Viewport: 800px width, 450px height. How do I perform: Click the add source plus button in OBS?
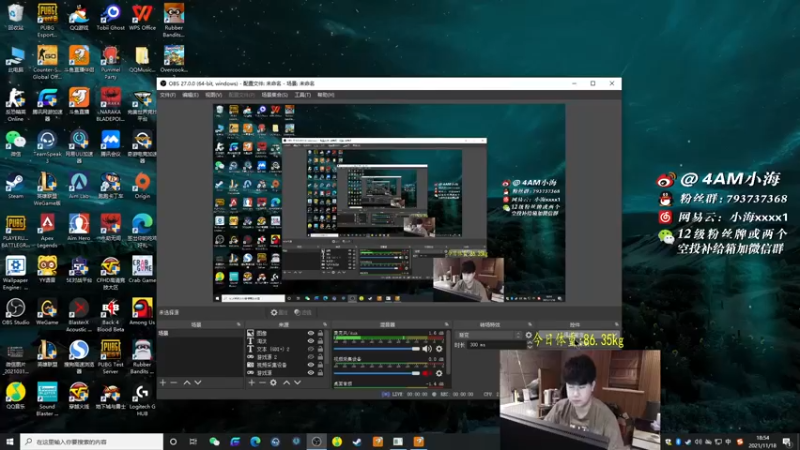click(x=252, y=383)
